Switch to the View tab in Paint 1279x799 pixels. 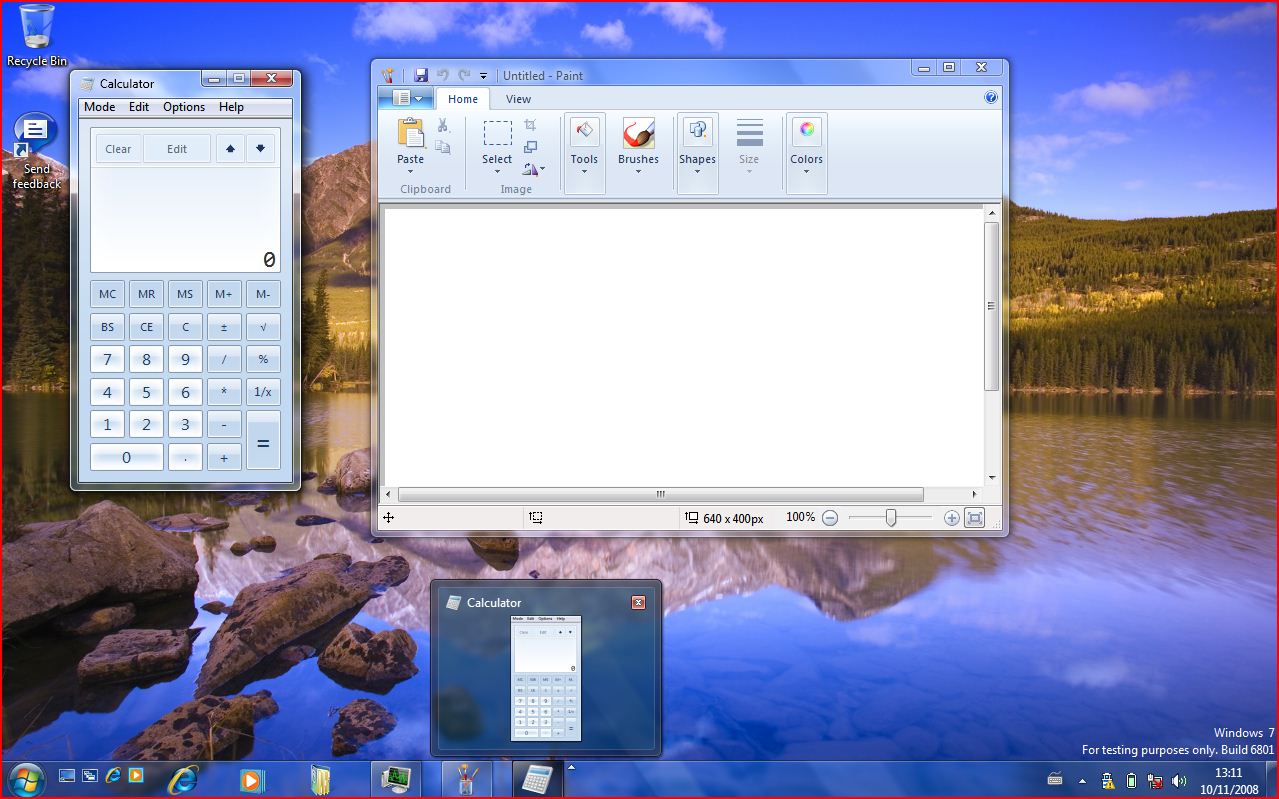pyautogui.click(x=518, y=99)
